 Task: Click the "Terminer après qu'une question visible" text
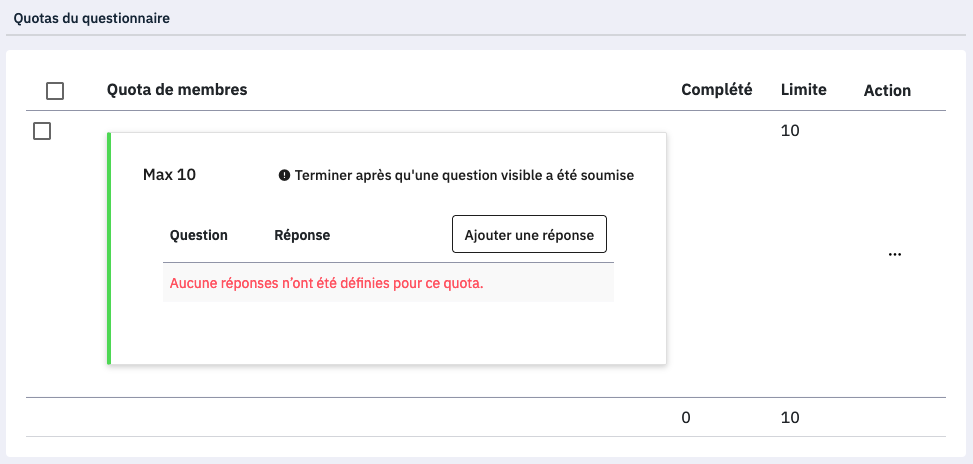(x=464, y=175)
